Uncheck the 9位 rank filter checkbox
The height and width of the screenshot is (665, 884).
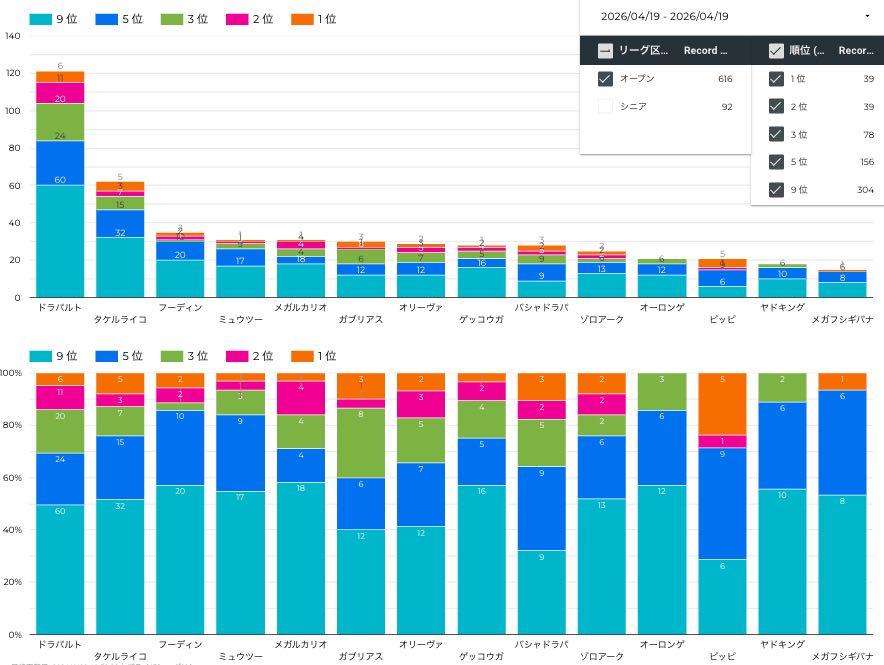pos(775,190)
